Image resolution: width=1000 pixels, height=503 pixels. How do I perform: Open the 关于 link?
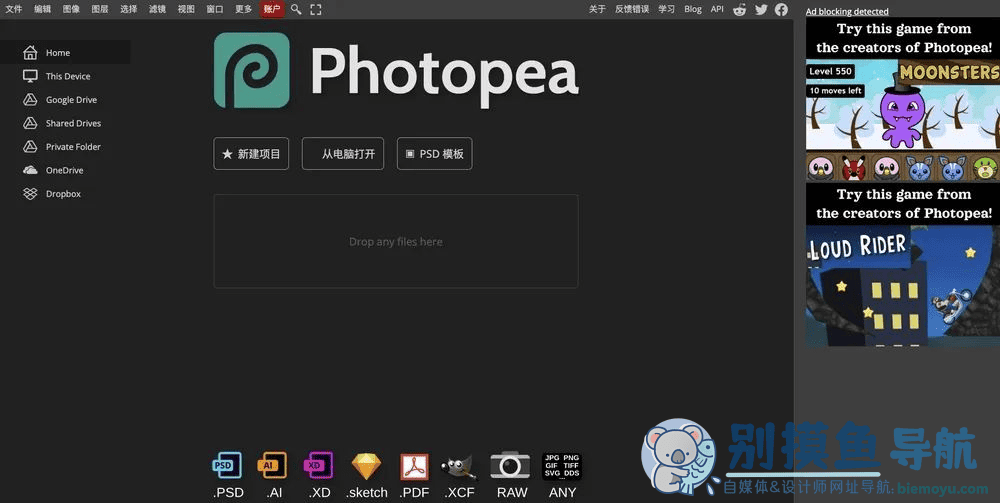[597, 9]
